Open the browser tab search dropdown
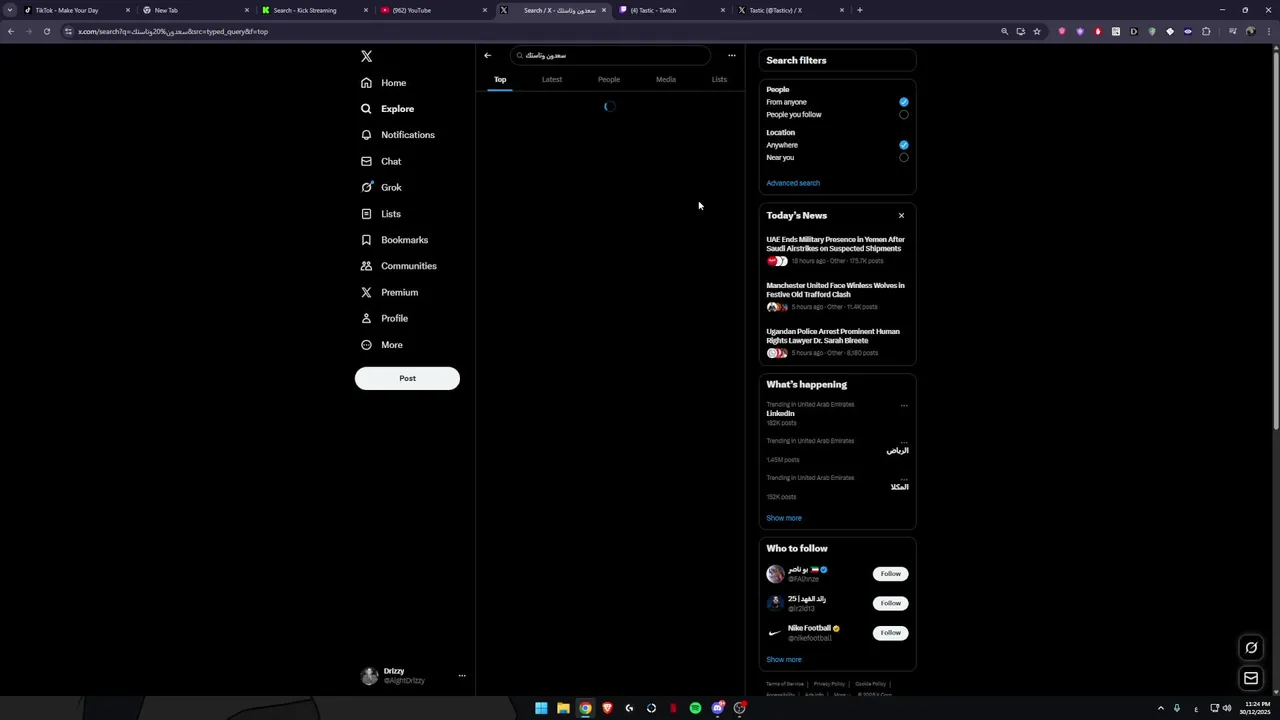 [x=10, y=10]
